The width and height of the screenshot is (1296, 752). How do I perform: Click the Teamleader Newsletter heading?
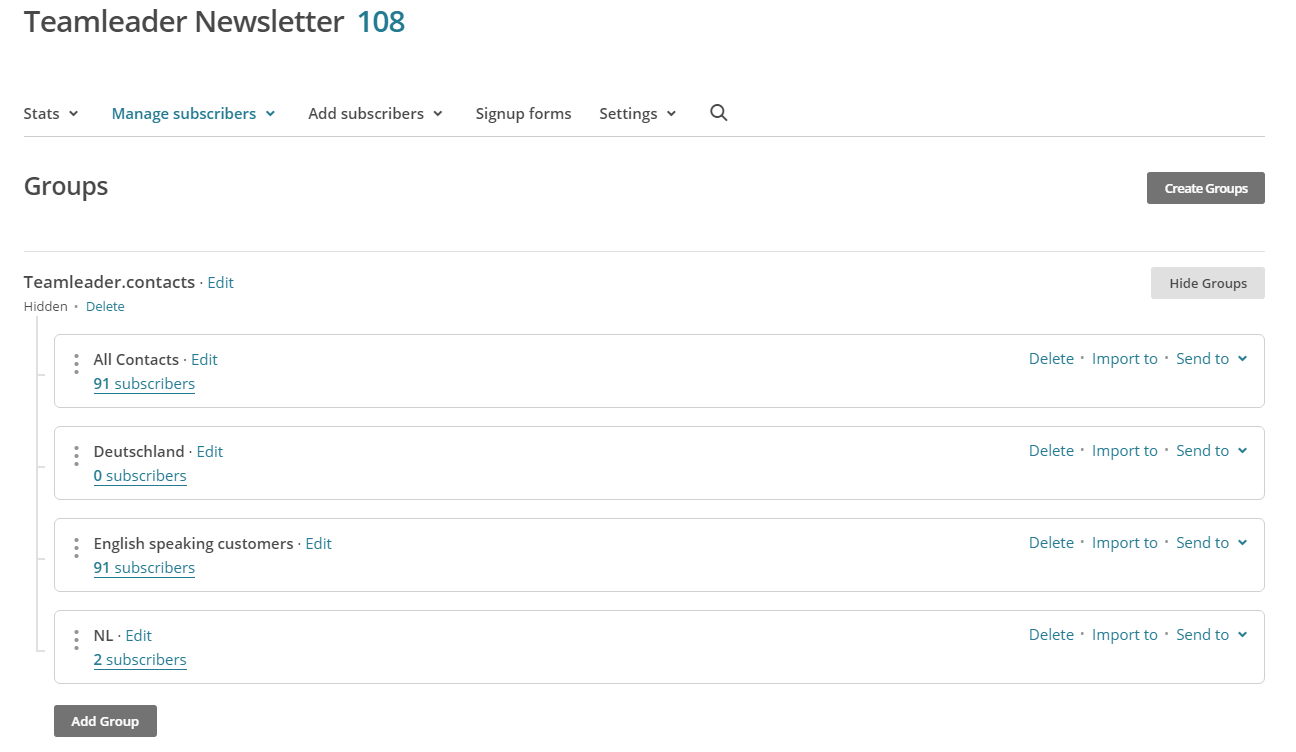pos(184,22)
